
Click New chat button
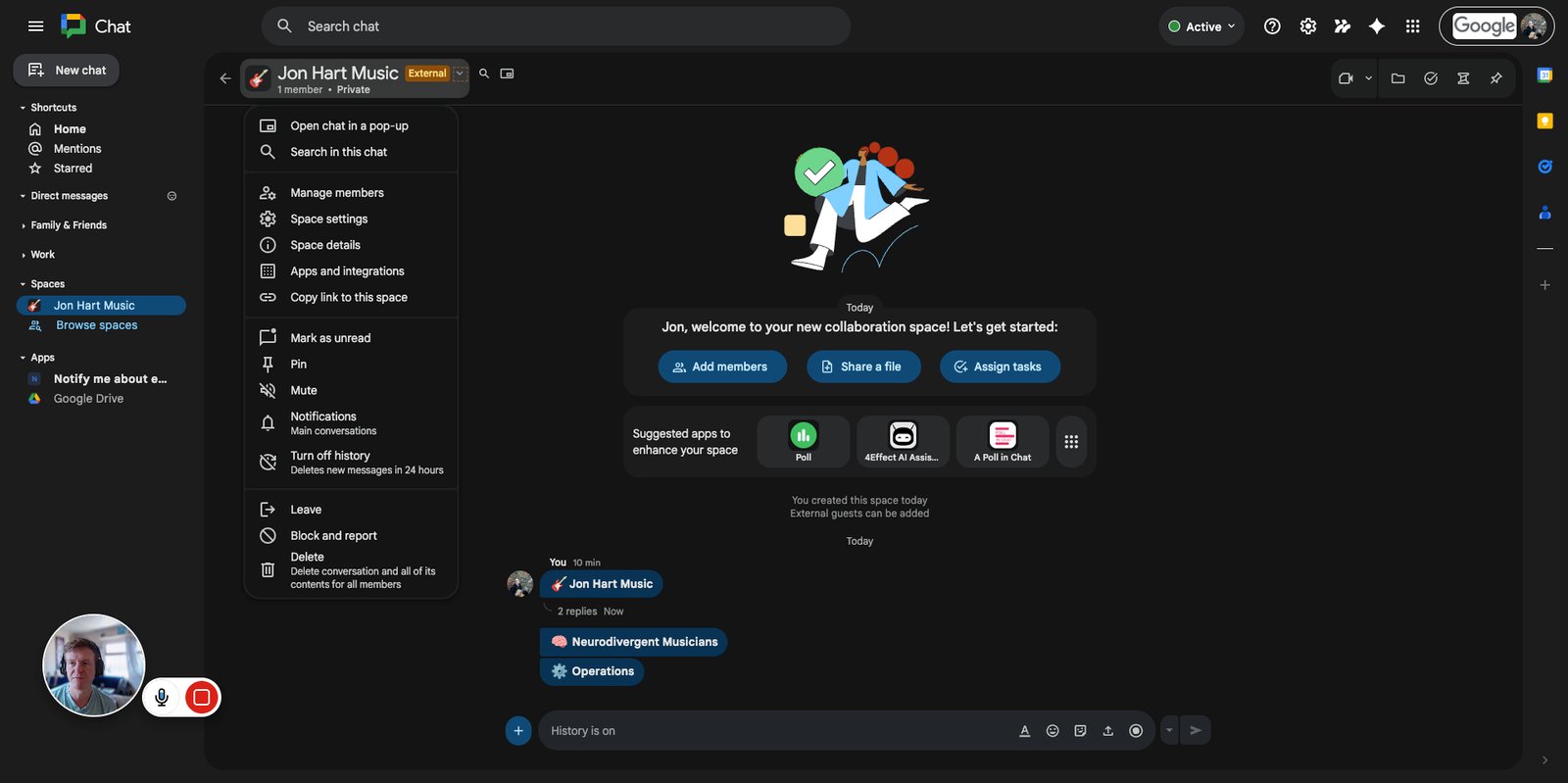[67, 71]
